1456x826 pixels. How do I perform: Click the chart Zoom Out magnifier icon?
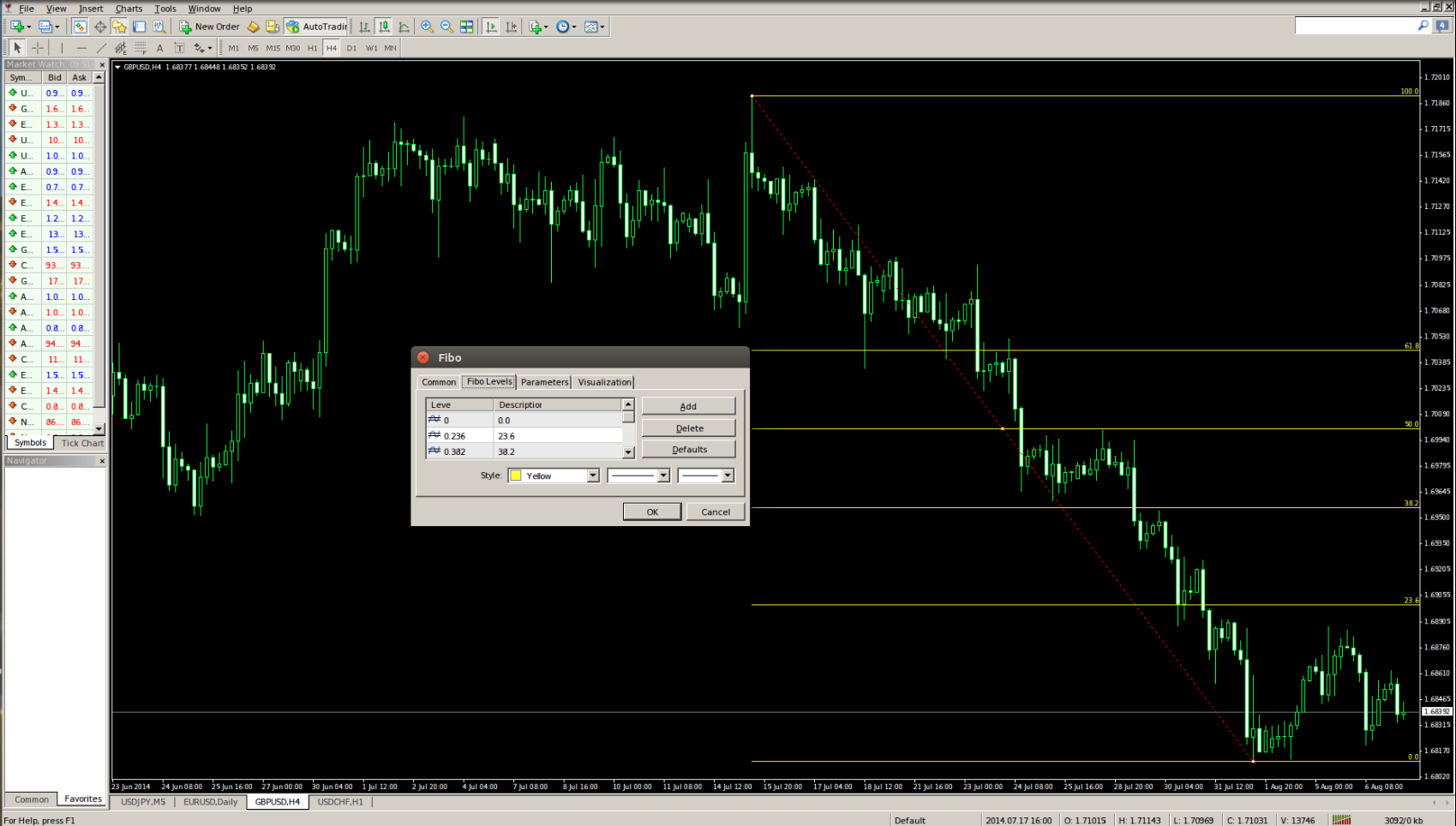(446, 27)
